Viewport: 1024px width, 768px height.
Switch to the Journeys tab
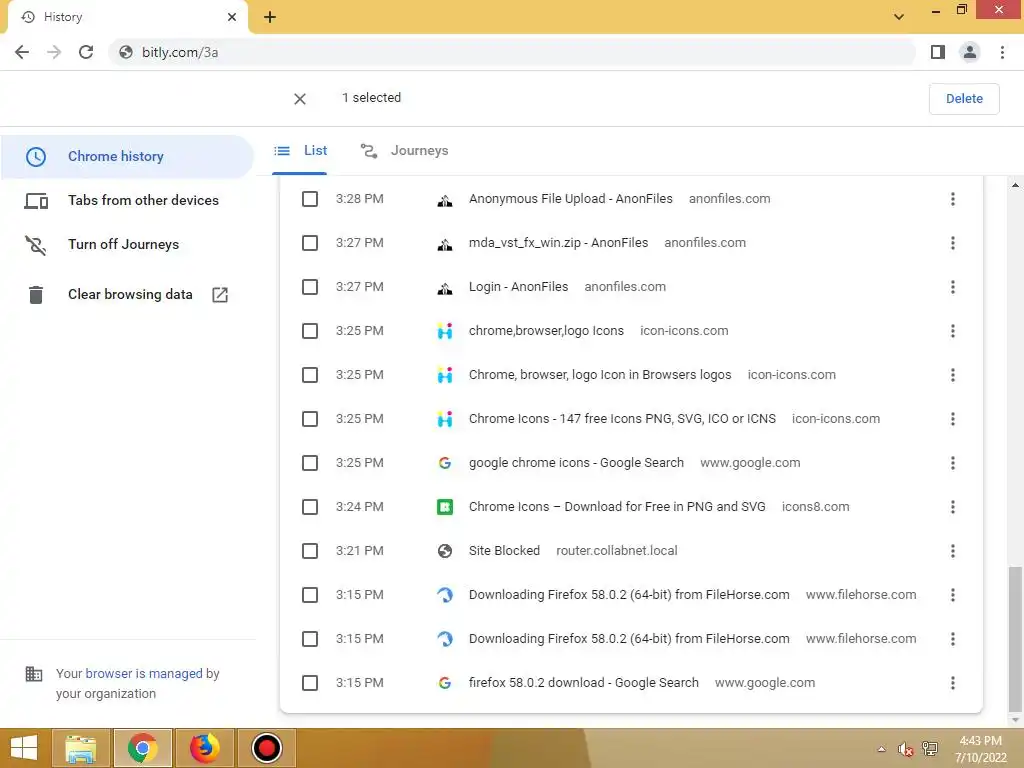coord(404,151)
